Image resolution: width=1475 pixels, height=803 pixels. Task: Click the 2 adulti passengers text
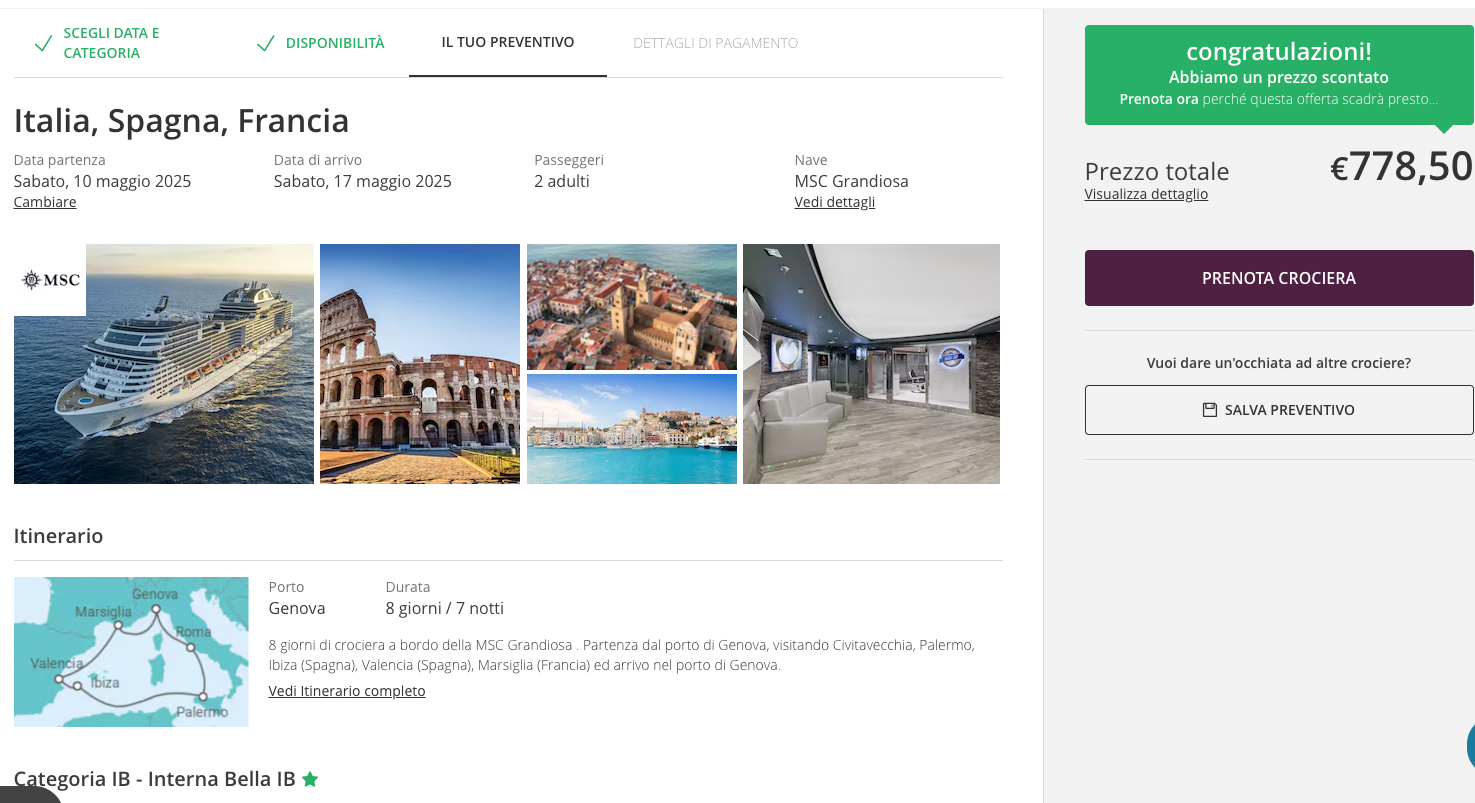point(562,181)
